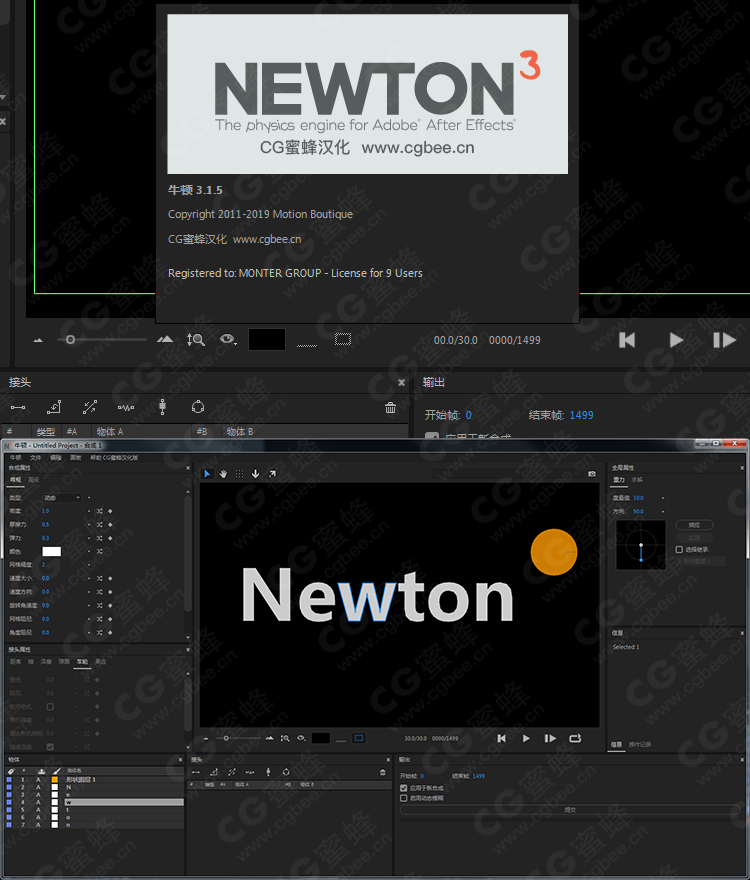
Task: Switch to 水解 tab in global properties
Action: tap(637, 480)
